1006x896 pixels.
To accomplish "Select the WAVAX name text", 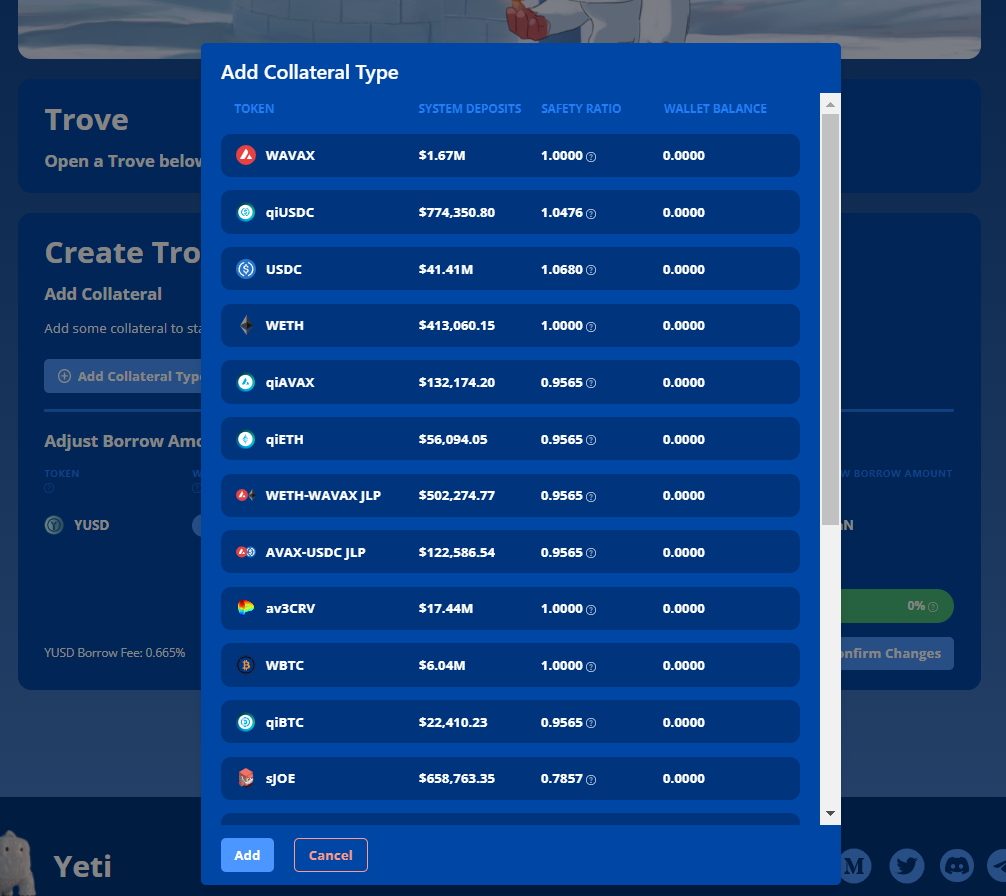I will pyautogui.click(x=290, y=156).
